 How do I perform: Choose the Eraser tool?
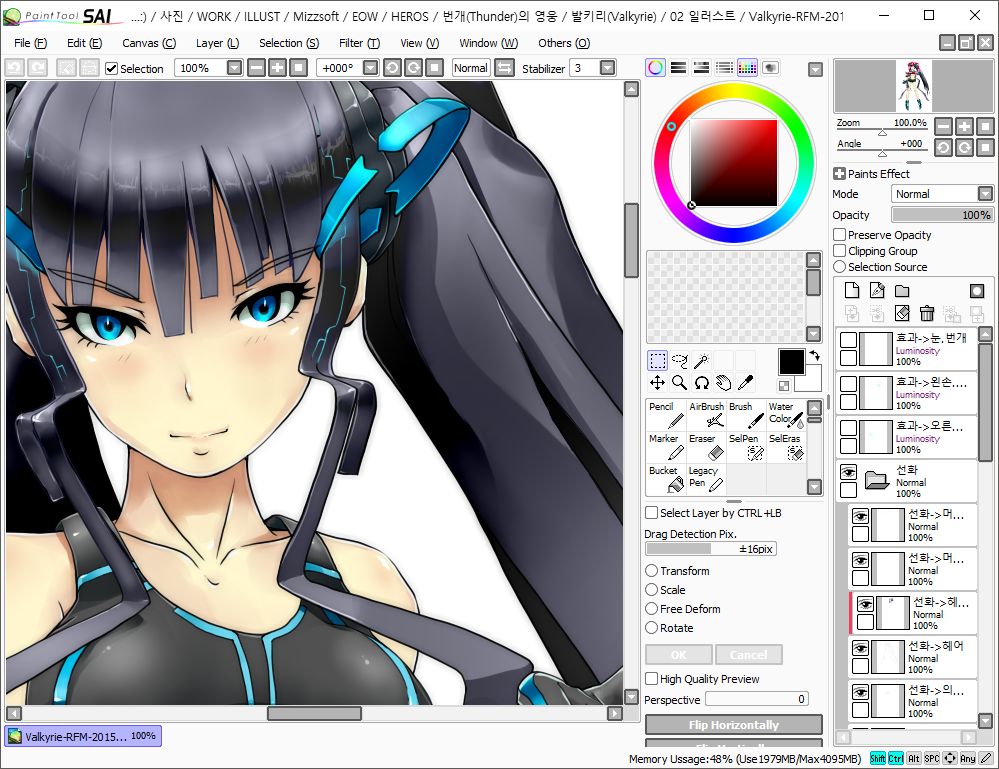click(706, 447)
